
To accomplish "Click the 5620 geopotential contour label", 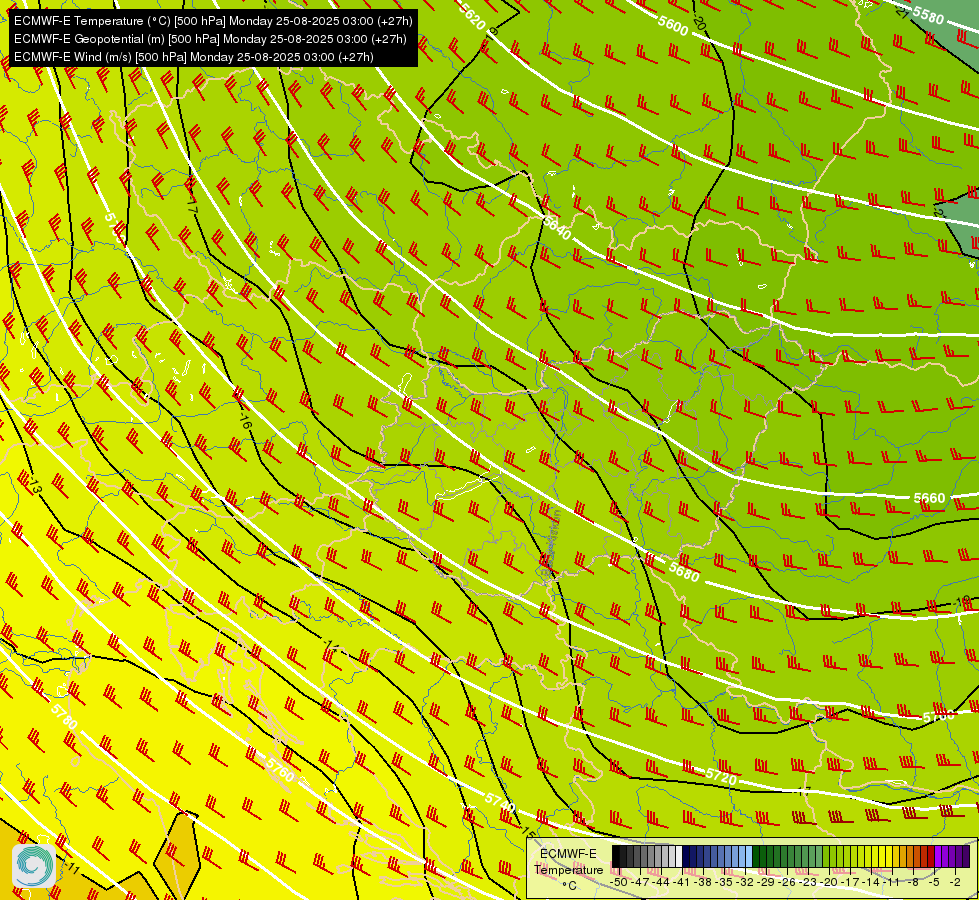I will click(473, 16).
